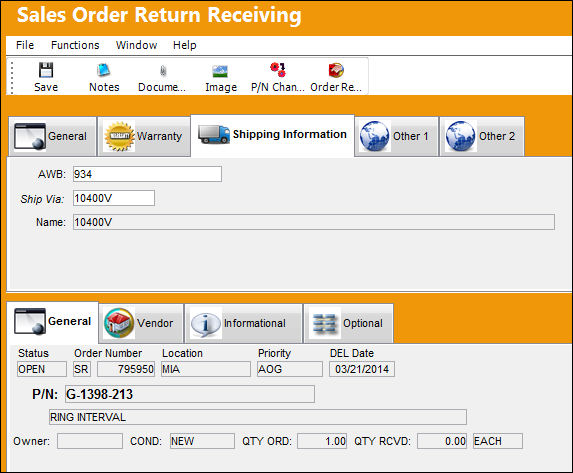This screenshot has width=573, height=473.
Task: Click the Location field showing MIA
Action: click(206, 369)
